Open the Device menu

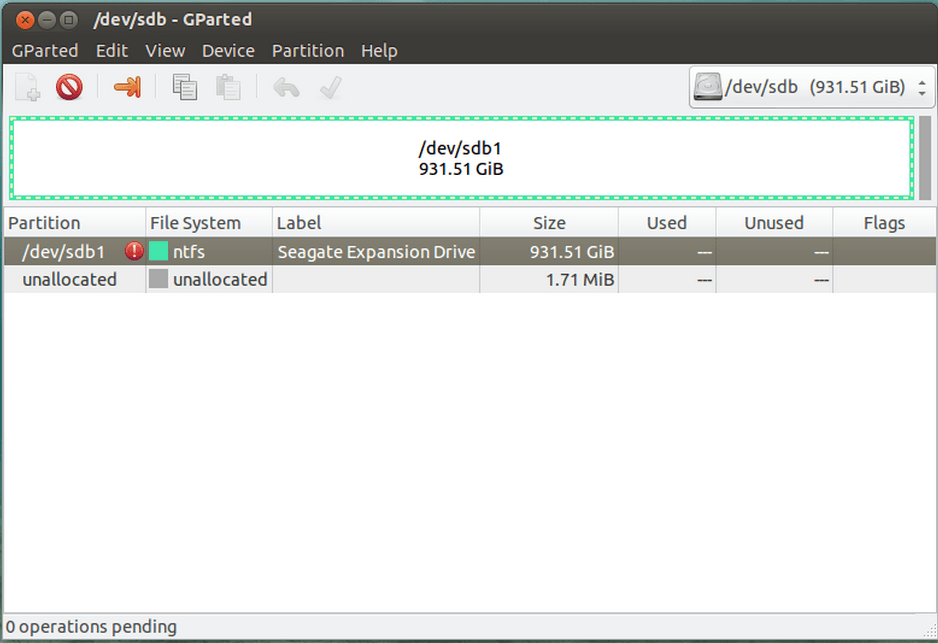228,51
